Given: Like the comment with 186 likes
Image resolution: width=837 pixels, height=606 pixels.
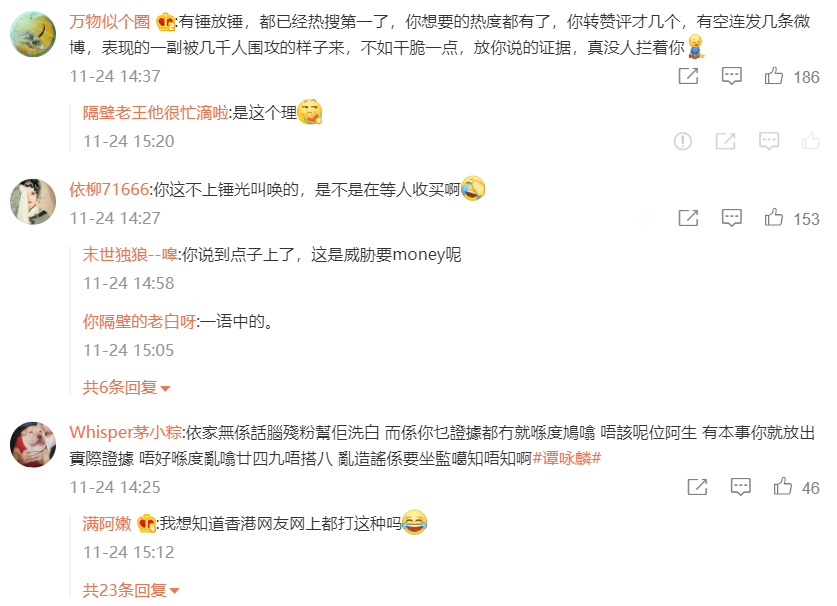Looking at the screenshot, I should 773,76.
